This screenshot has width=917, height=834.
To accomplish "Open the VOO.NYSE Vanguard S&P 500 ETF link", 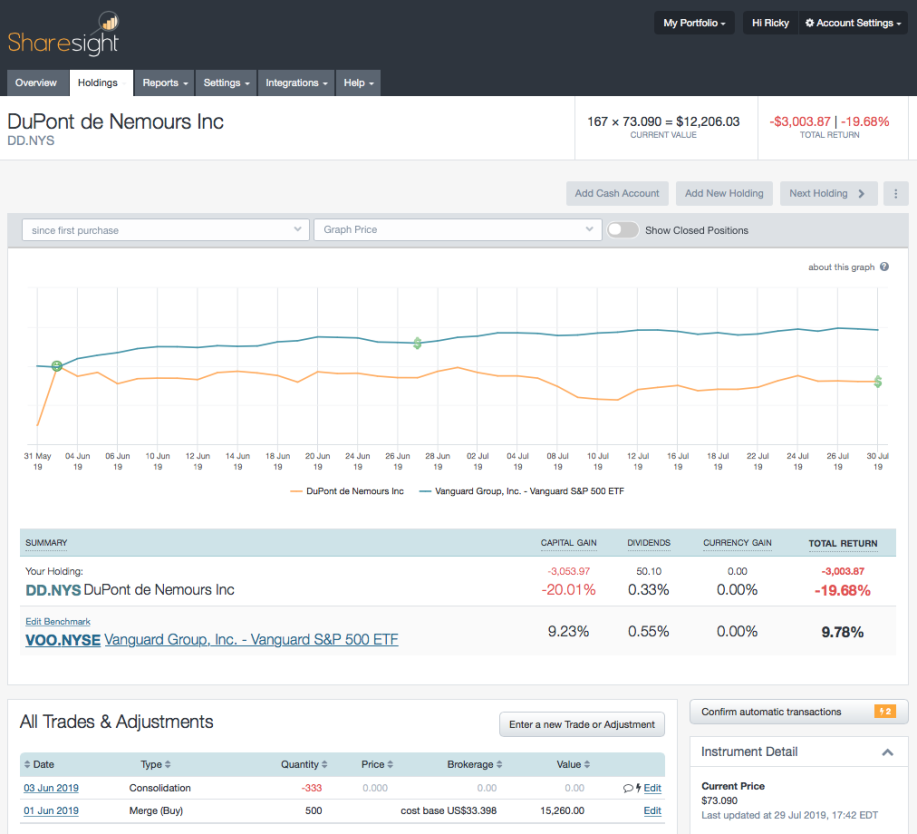I will pyautogui.click(x=212, y=640).
